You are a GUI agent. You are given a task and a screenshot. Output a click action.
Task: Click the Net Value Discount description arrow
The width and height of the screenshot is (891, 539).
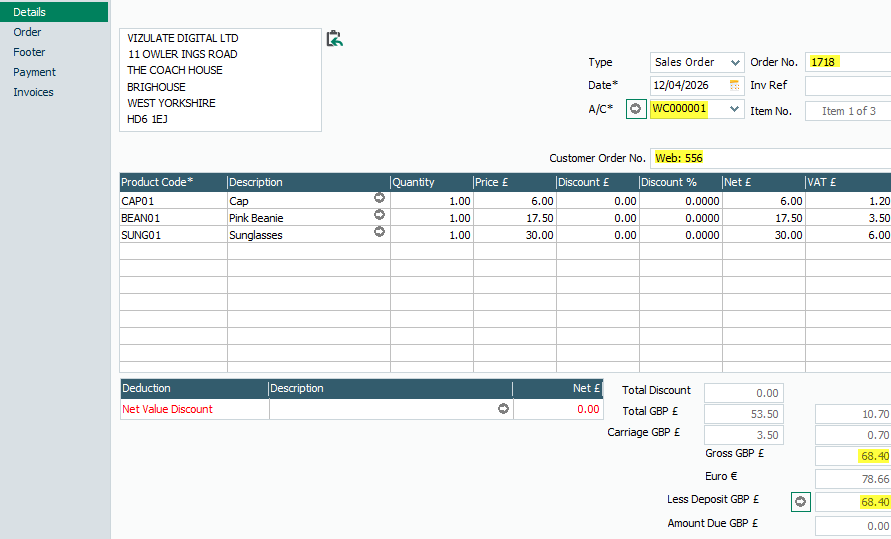(503, 409)
